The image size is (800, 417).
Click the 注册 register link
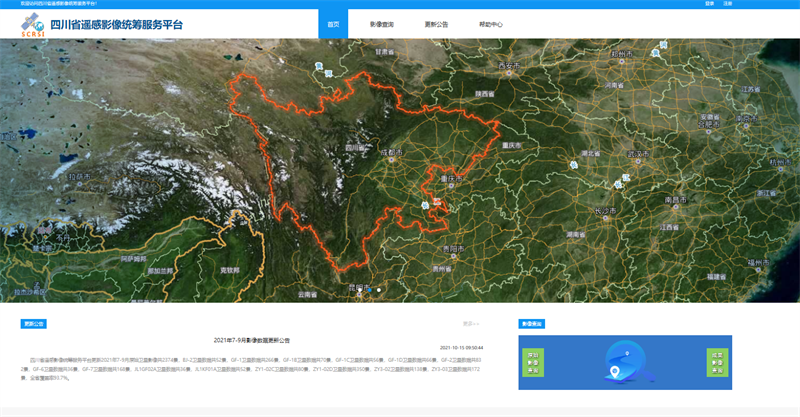[728, 4]
